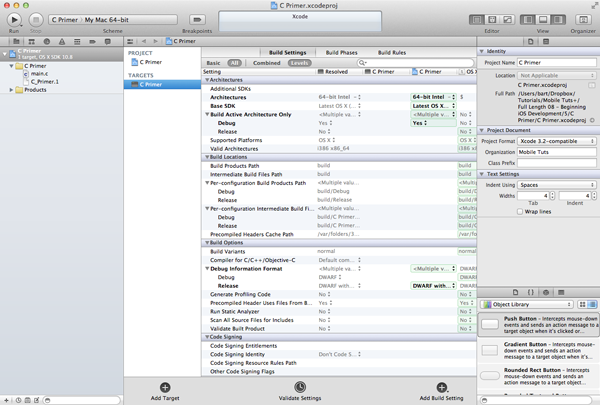Click the Organization text field
600x405 pixels.
(x=557, y=152)
